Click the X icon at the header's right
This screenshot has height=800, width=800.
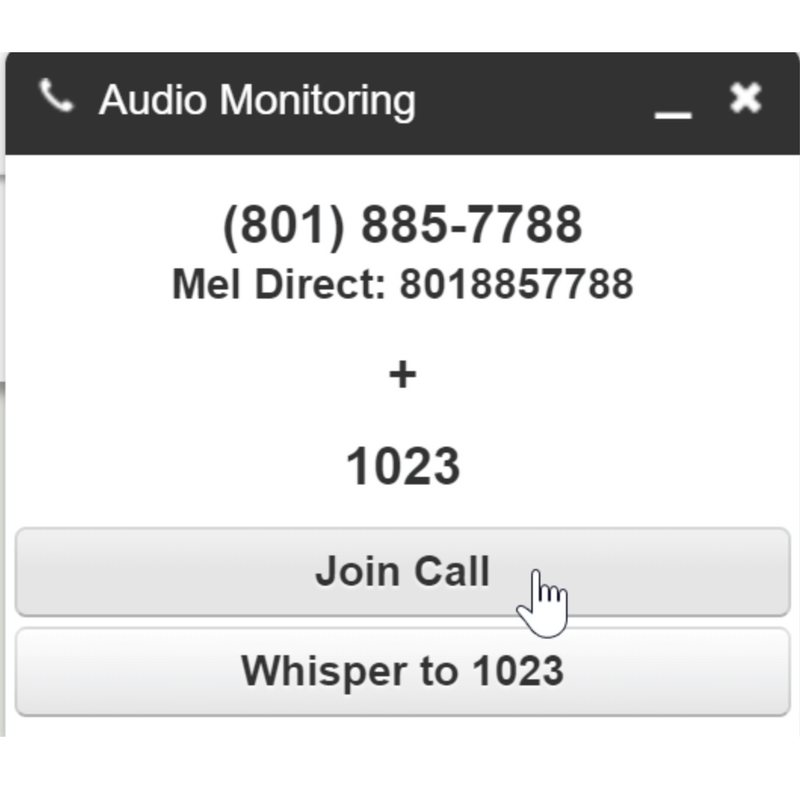(745, 98)
